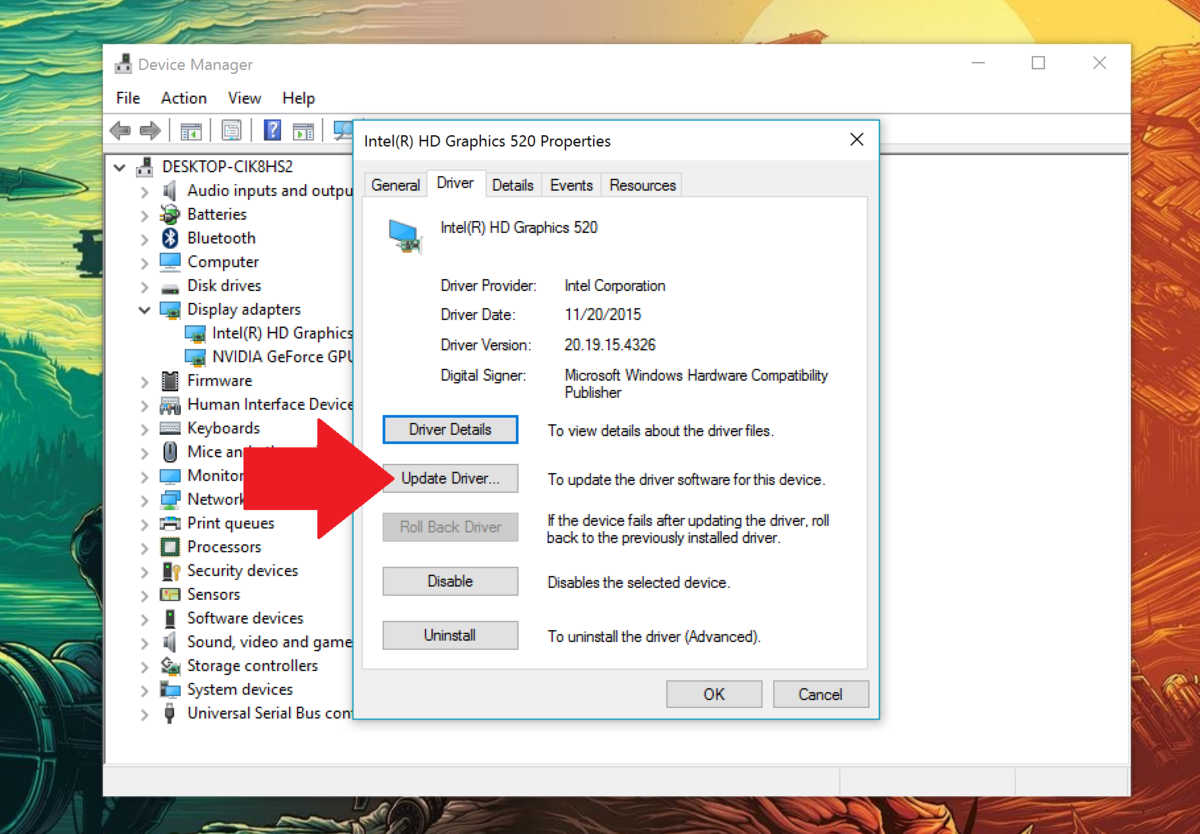This screenshot has width=1200, height=834.
Task: Click the Scan for hardware changes toolbar icon
Action: click(340, 130)
